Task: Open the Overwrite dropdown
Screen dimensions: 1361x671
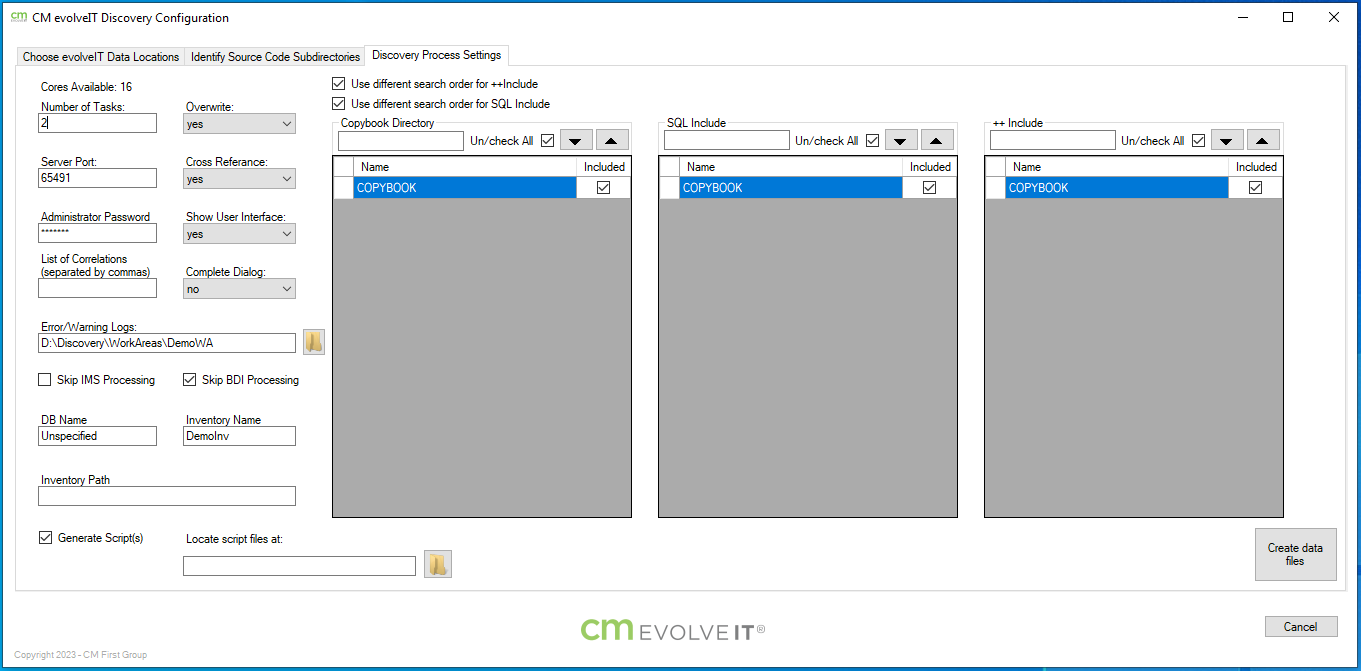Action: [240, 124]
